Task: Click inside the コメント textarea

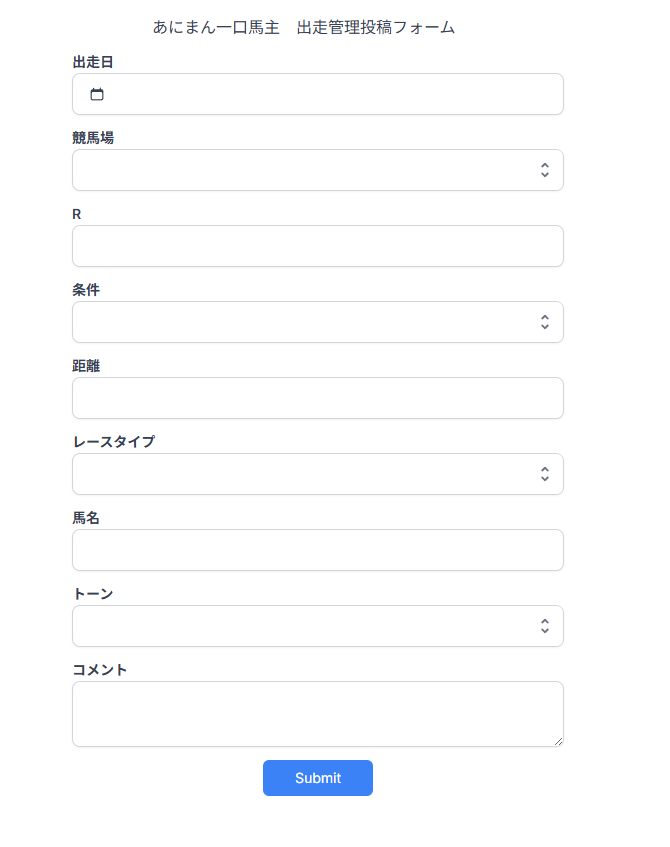Action: click(317, 713)
